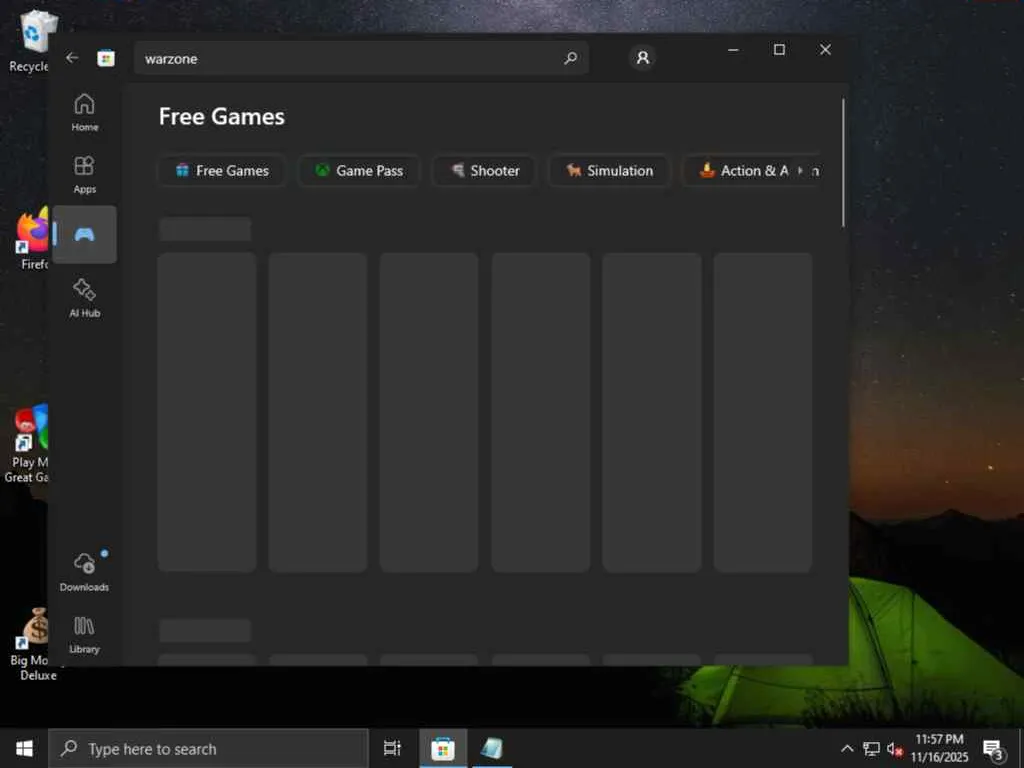This screenshot has height=768, width=1024.
Task: Open AI Hub in the sidebar
Action: [x=85, y=298]
